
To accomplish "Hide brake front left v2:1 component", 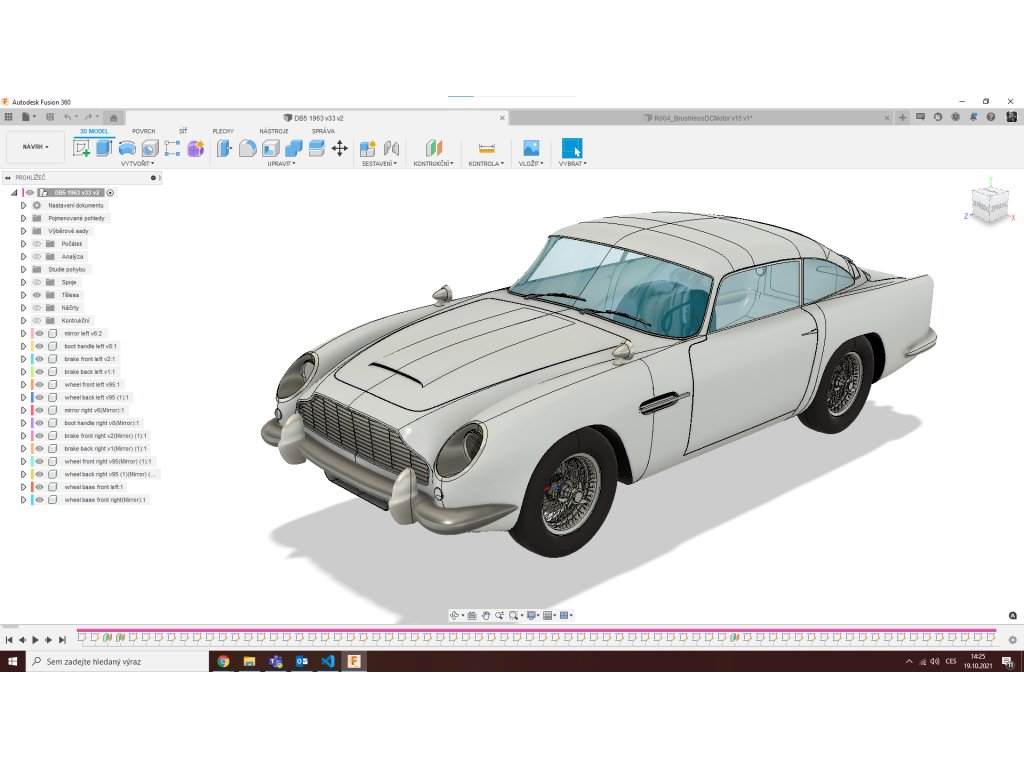I will click(x=40, y=359).
